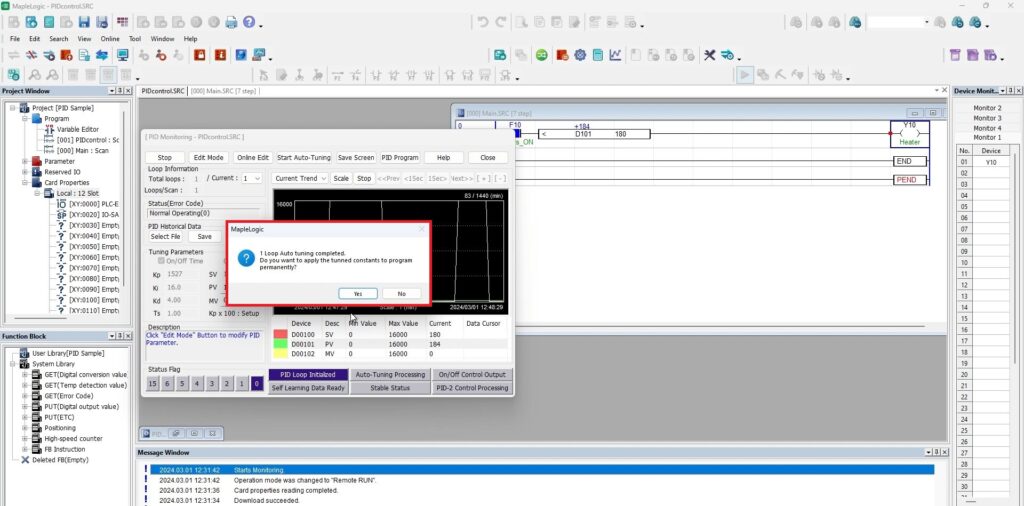
Task: Toggle the On/Off Time checkbox
Action: pyautogui.click(x=161, y=261)
